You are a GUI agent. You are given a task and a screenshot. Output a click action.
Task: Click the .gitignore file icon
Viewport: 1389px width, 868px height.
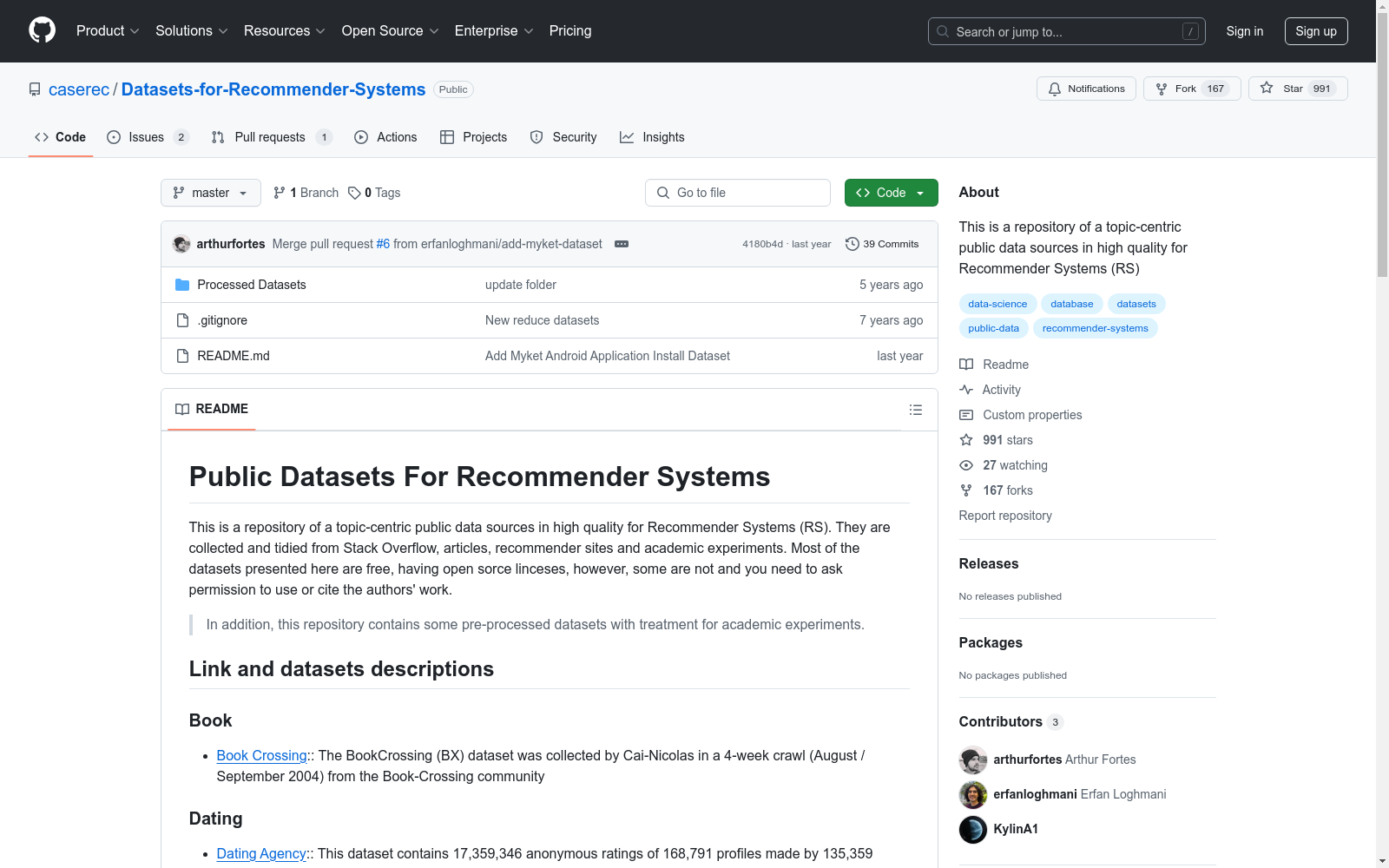(182, 320)
